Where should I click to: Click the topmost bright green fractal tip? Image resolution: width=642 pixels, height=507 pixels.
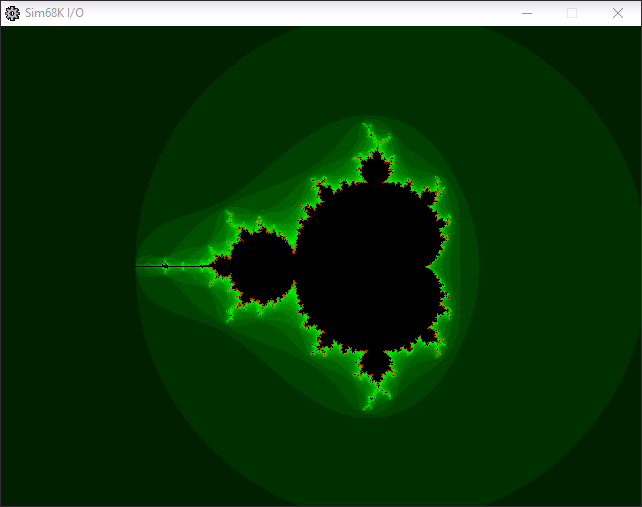pyautogui.click(x=368, y=125)
